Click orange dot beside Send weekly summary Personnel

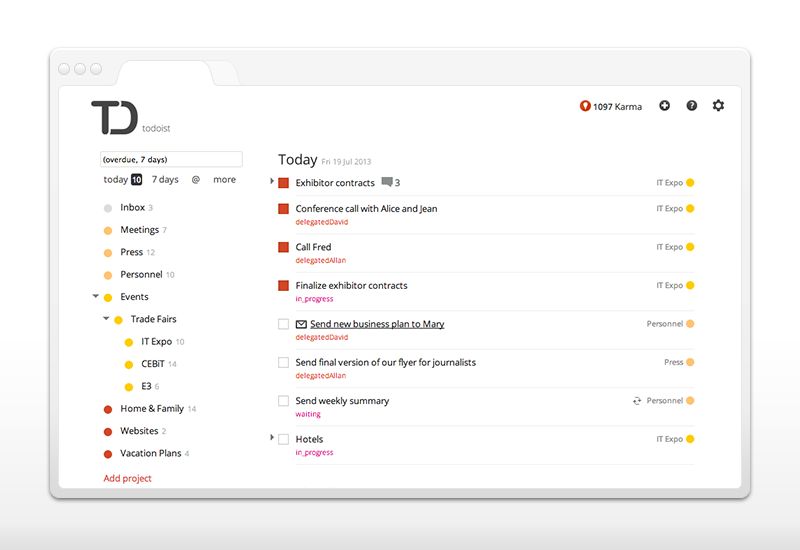tap(690, 401)
